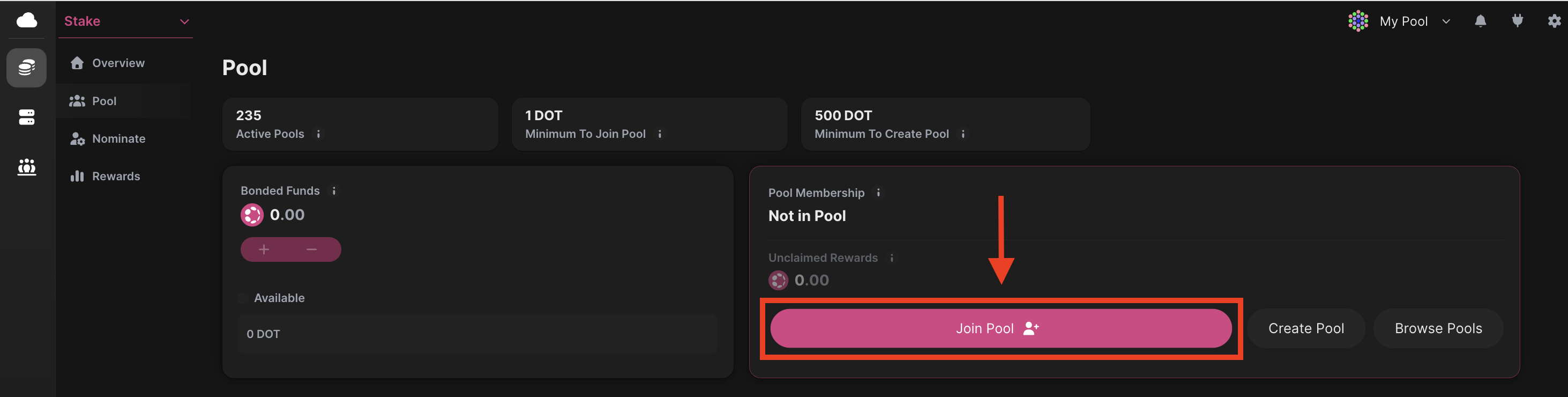Click the 1 DOT minimum join card

pos(649,124)
